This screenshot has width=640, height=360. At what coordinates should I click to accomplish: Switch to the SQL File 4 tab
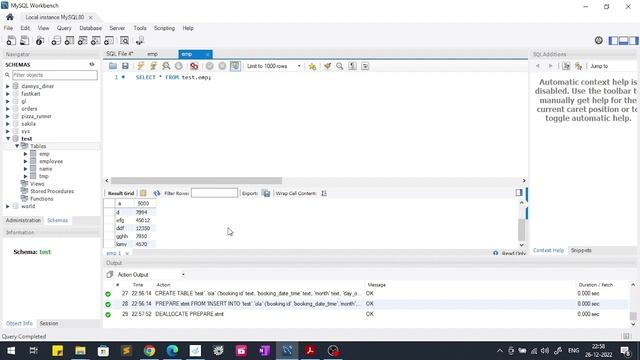pos(120,54)
